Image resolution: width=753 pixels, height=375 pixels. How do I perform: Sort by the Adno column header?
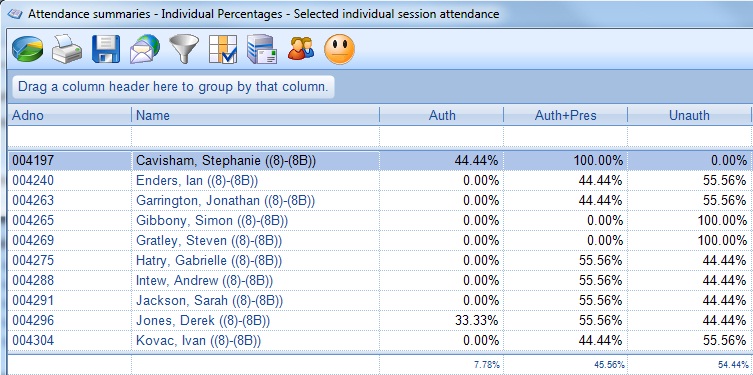click(69, 115)
